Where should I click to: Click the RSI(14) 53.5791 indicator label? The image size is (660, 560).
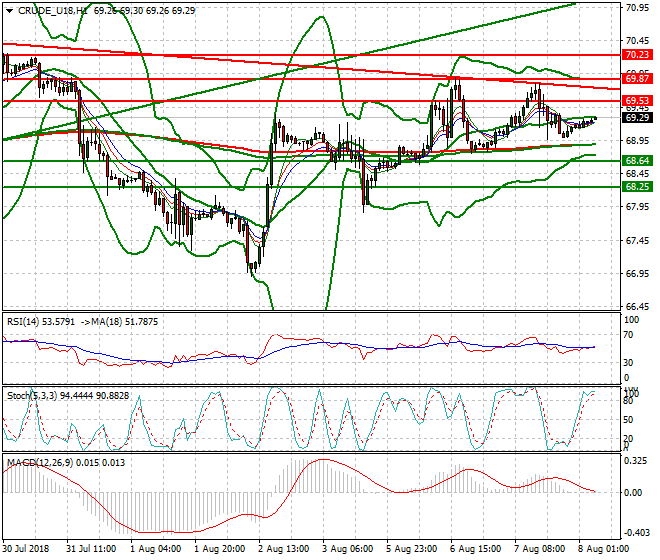click(41, 322)
